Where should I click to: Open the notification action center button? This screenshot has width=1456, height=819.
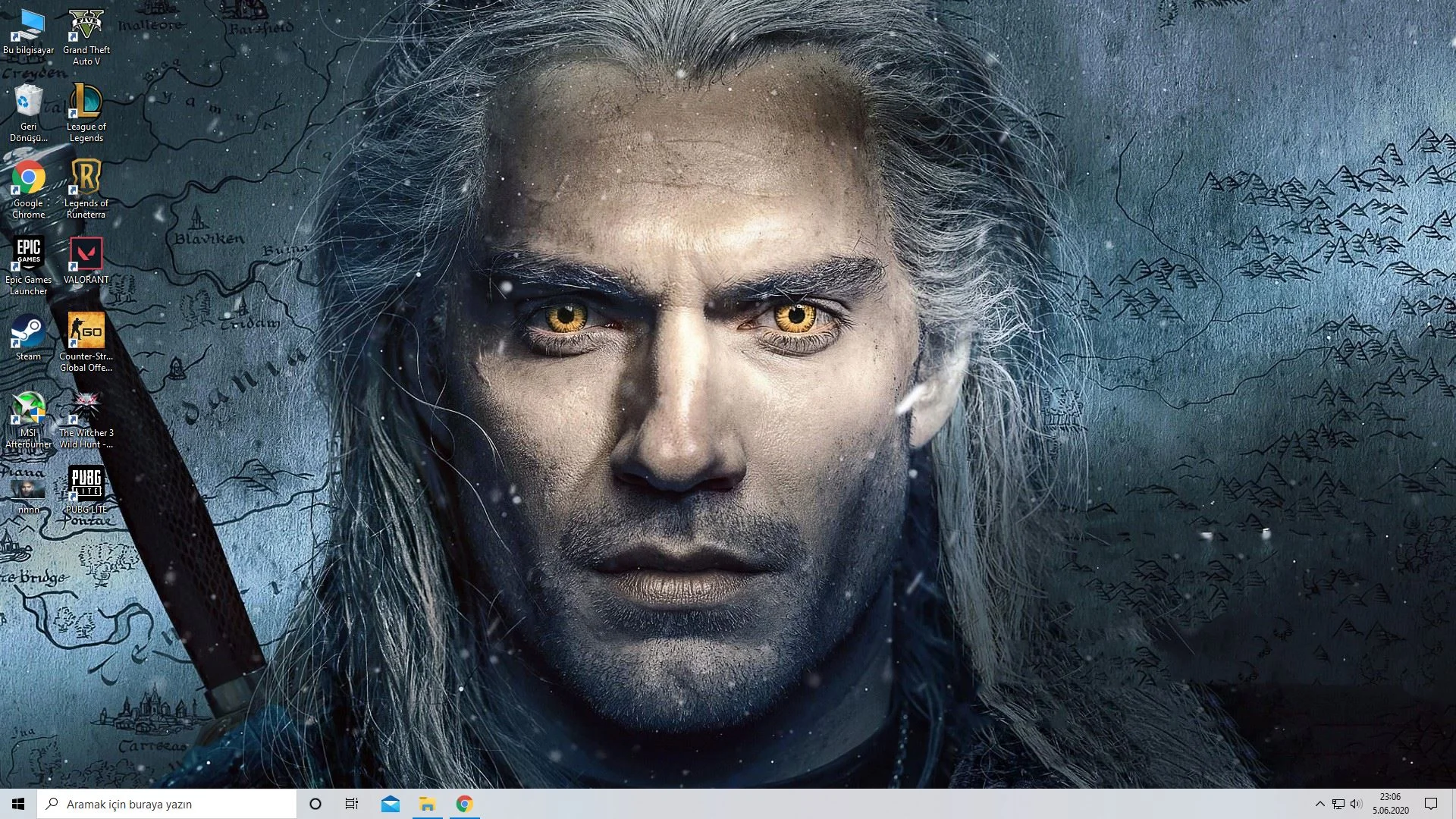point(1431,804)
